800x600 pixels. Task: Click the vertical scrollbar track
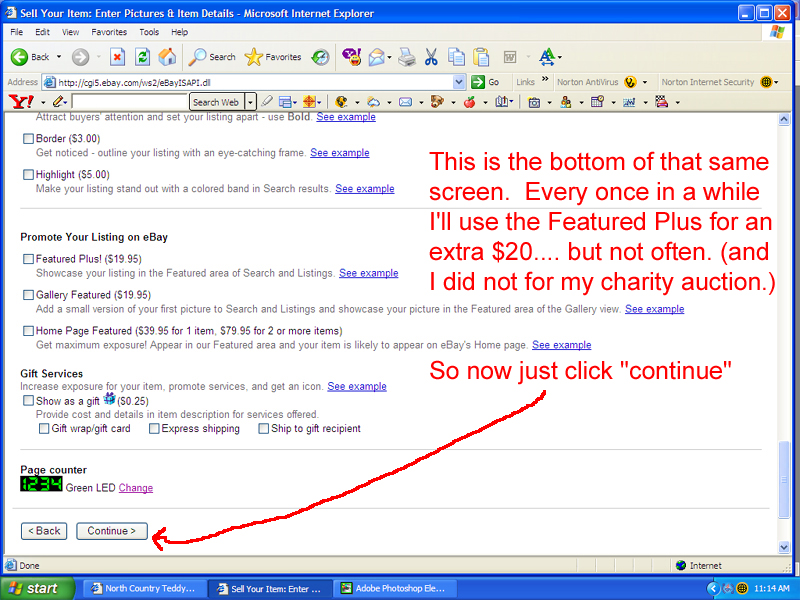pos(783,300)
